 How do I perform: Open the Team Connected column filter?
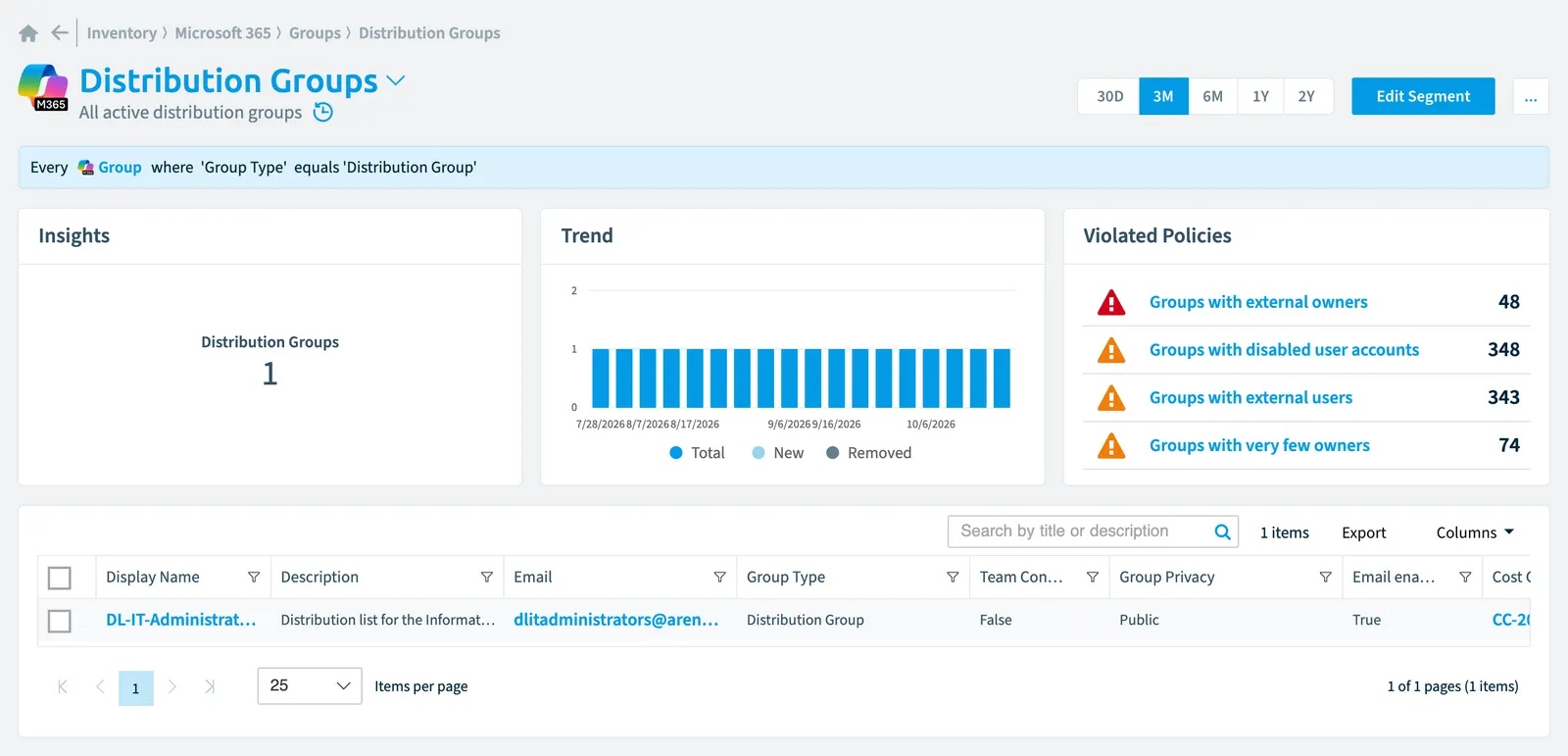(1093, 578)
